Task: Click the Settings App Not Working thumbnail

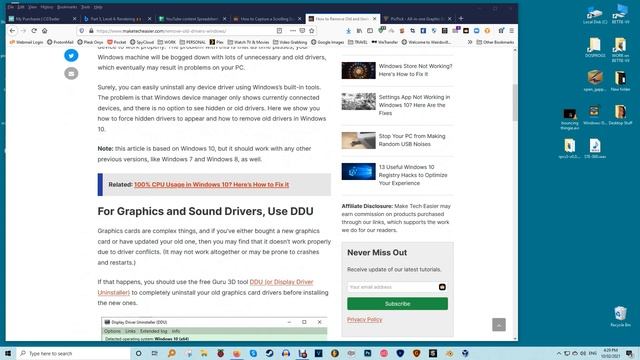Action: click(358, 101)
